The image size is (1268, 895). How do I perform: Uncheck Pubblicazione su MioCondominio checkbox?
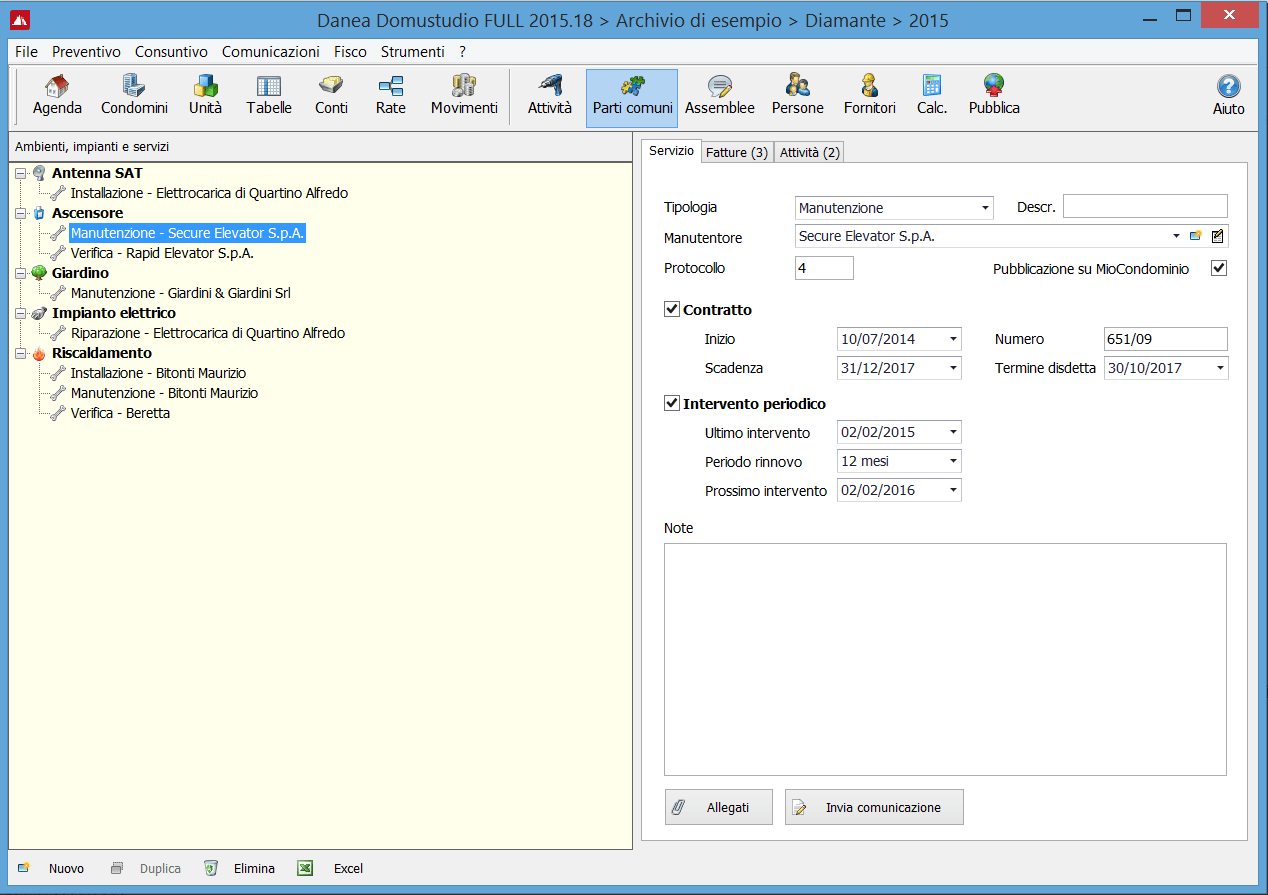(x=1218, y=268)
